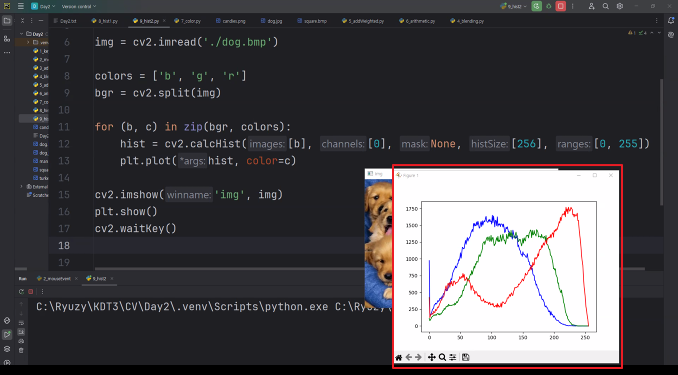Screen dimensions: 678x375
Task: Open the Project panel options dots
Action: 32,21
